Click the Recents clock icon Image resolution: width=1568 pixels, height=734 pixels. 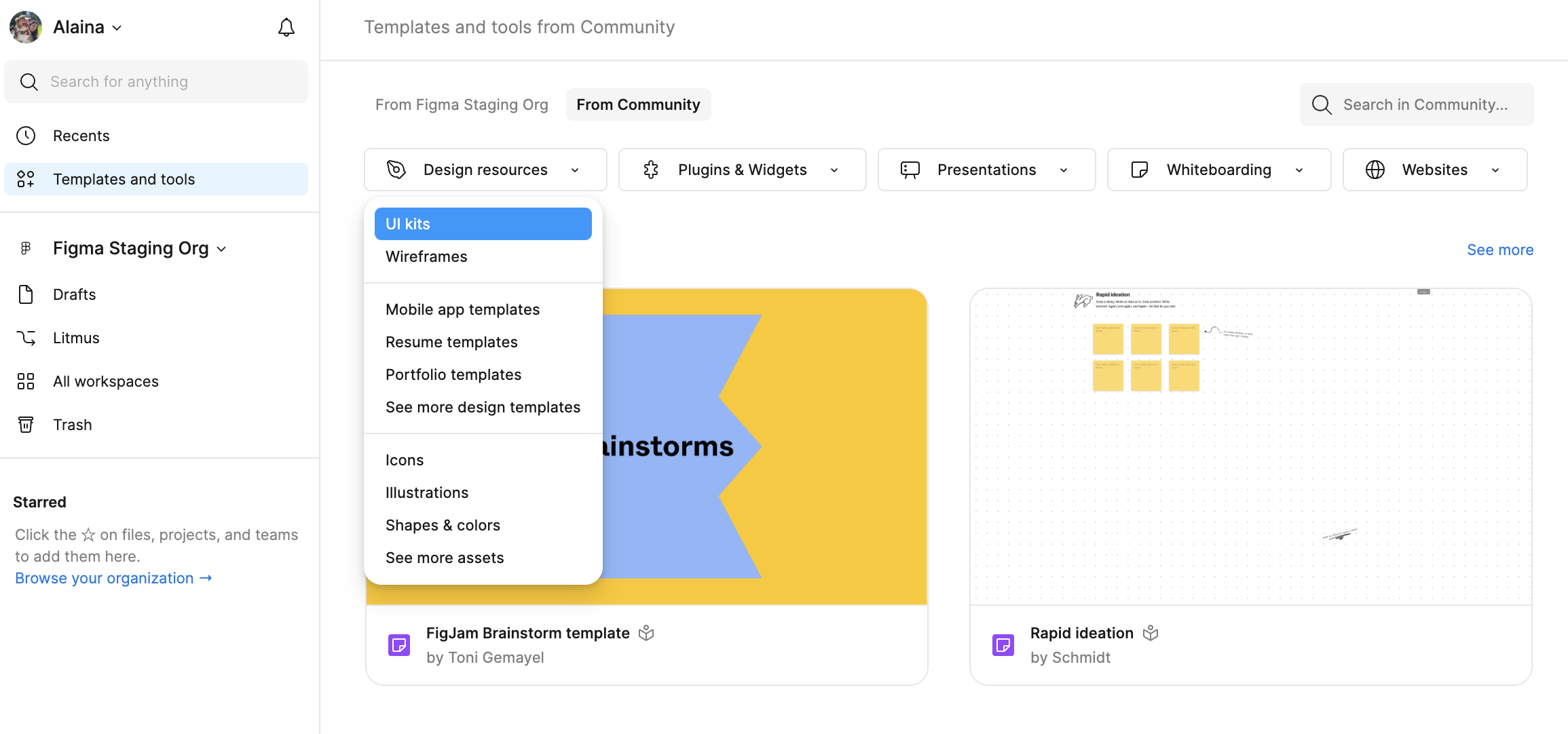point(26,136)
